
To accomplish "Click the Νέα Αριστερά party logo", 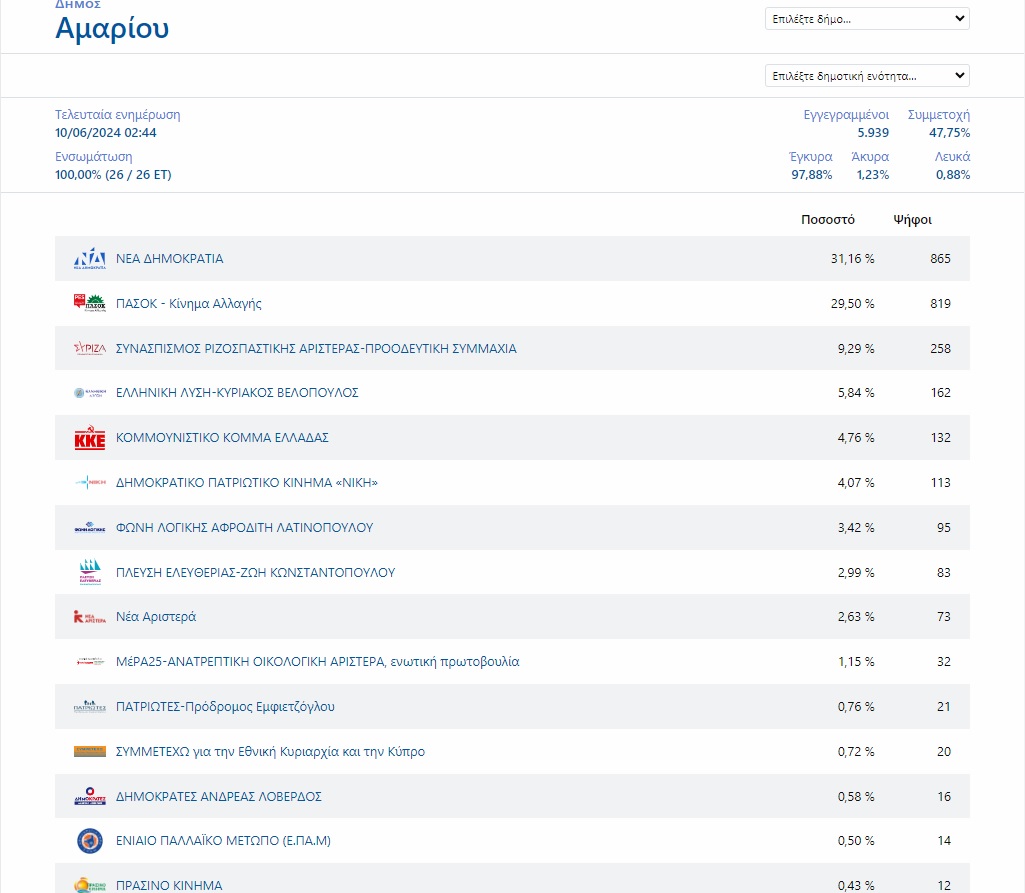I will (90, 617).
